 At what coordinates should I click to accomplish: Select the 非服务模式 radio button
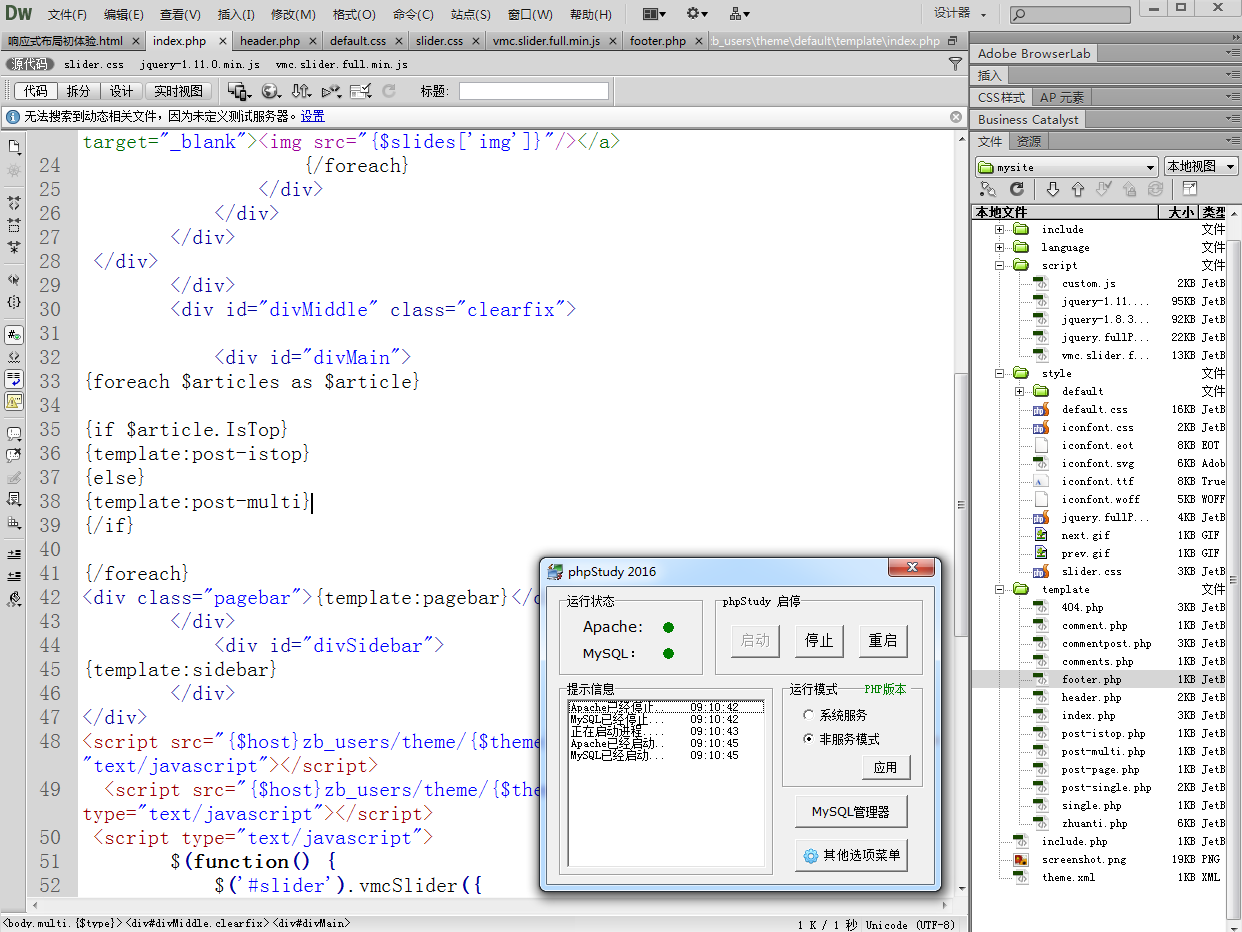809,739
